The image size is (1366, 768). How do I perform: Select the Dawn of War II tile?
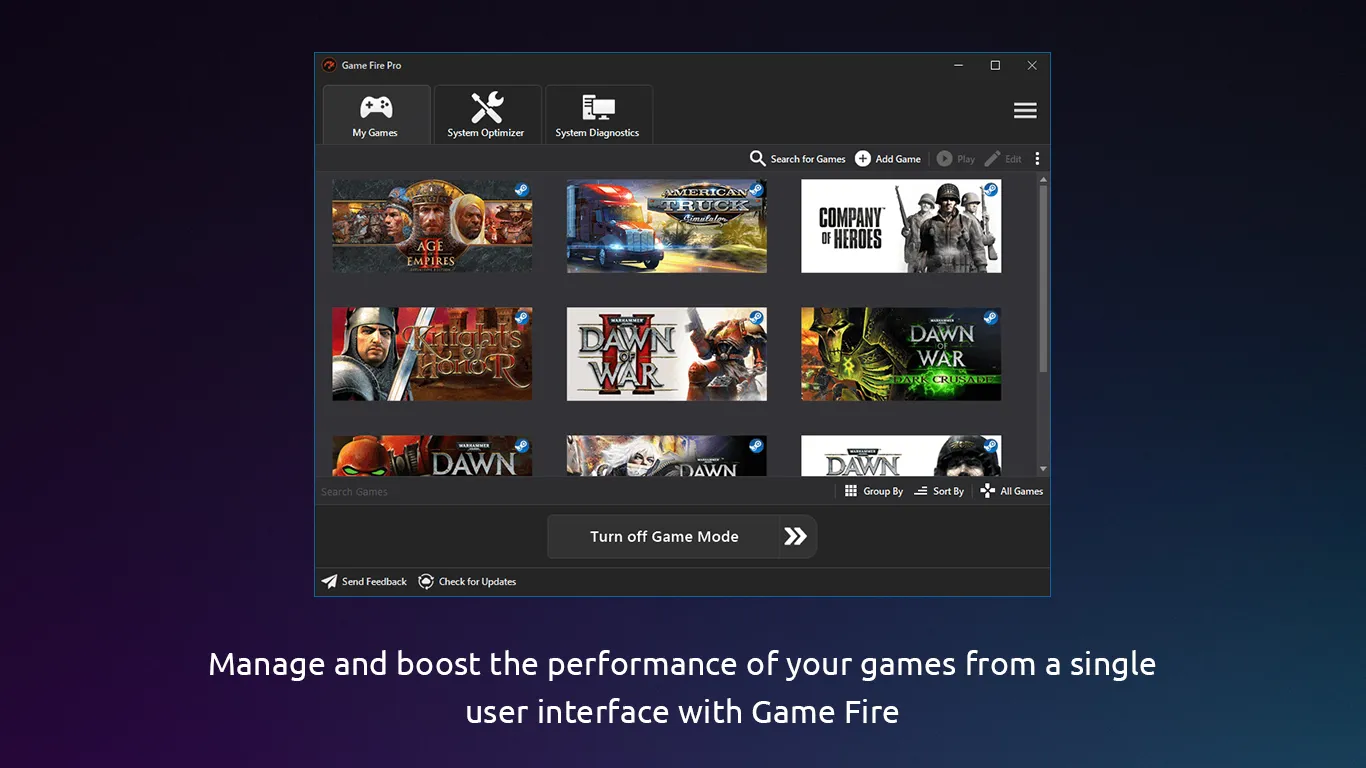coord(667,354)
